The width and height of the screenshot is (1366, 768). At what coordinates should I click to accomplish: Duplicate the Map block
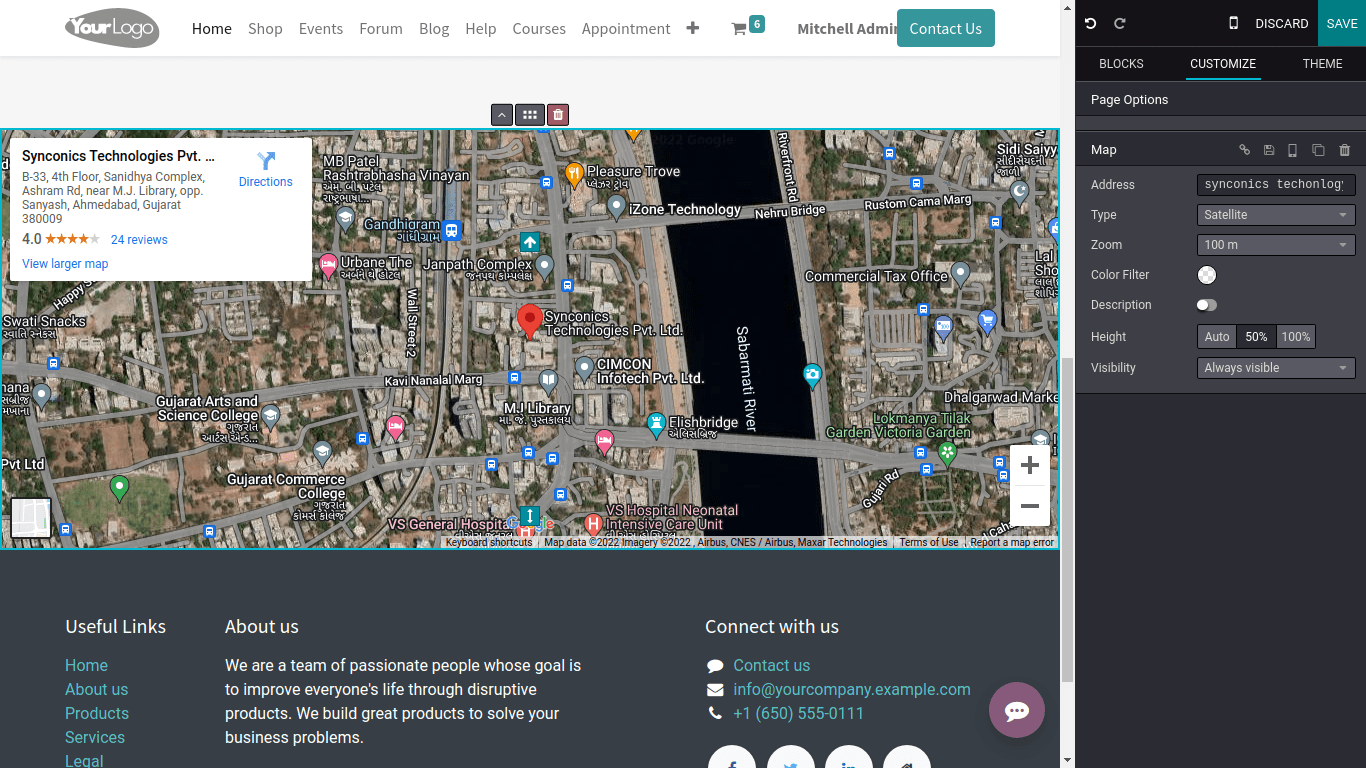(1318, 150)
